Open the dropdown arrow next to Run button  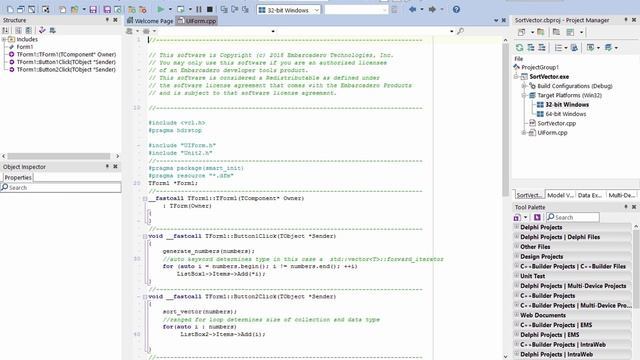170,9
